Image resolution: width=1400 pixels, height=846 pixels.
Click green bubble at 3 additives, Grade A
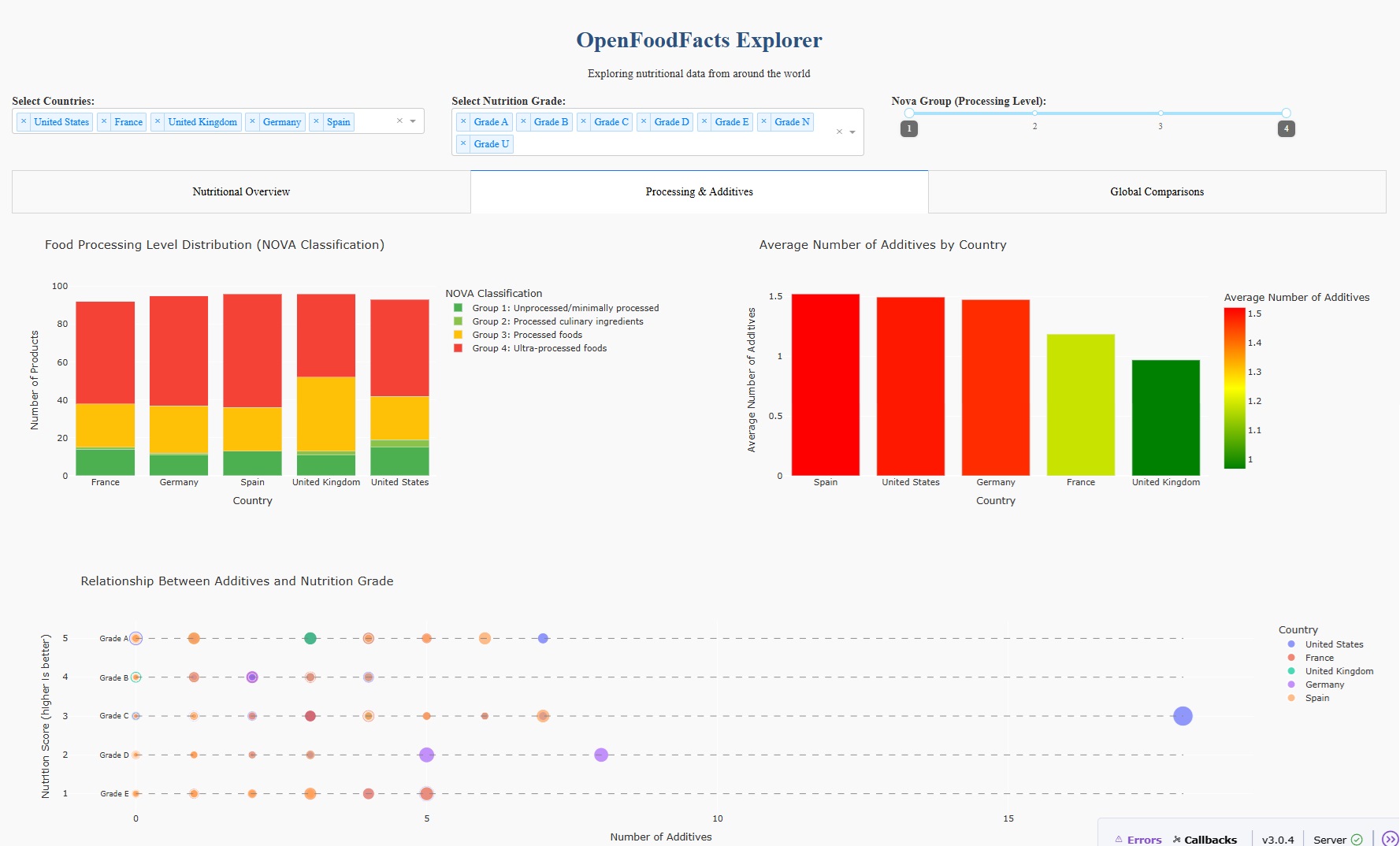[310, 638]
